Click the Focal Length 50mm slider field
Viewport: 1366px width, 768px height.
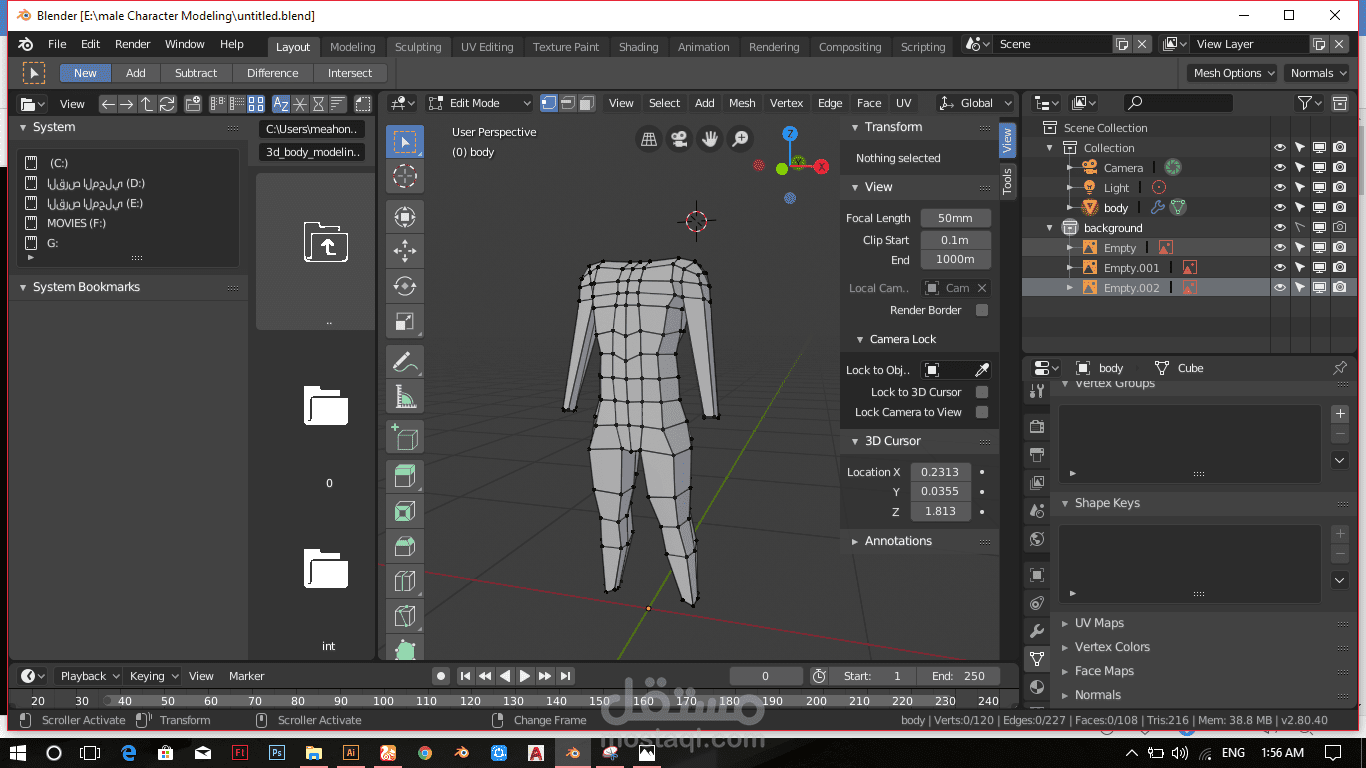[x=955, y=218]
